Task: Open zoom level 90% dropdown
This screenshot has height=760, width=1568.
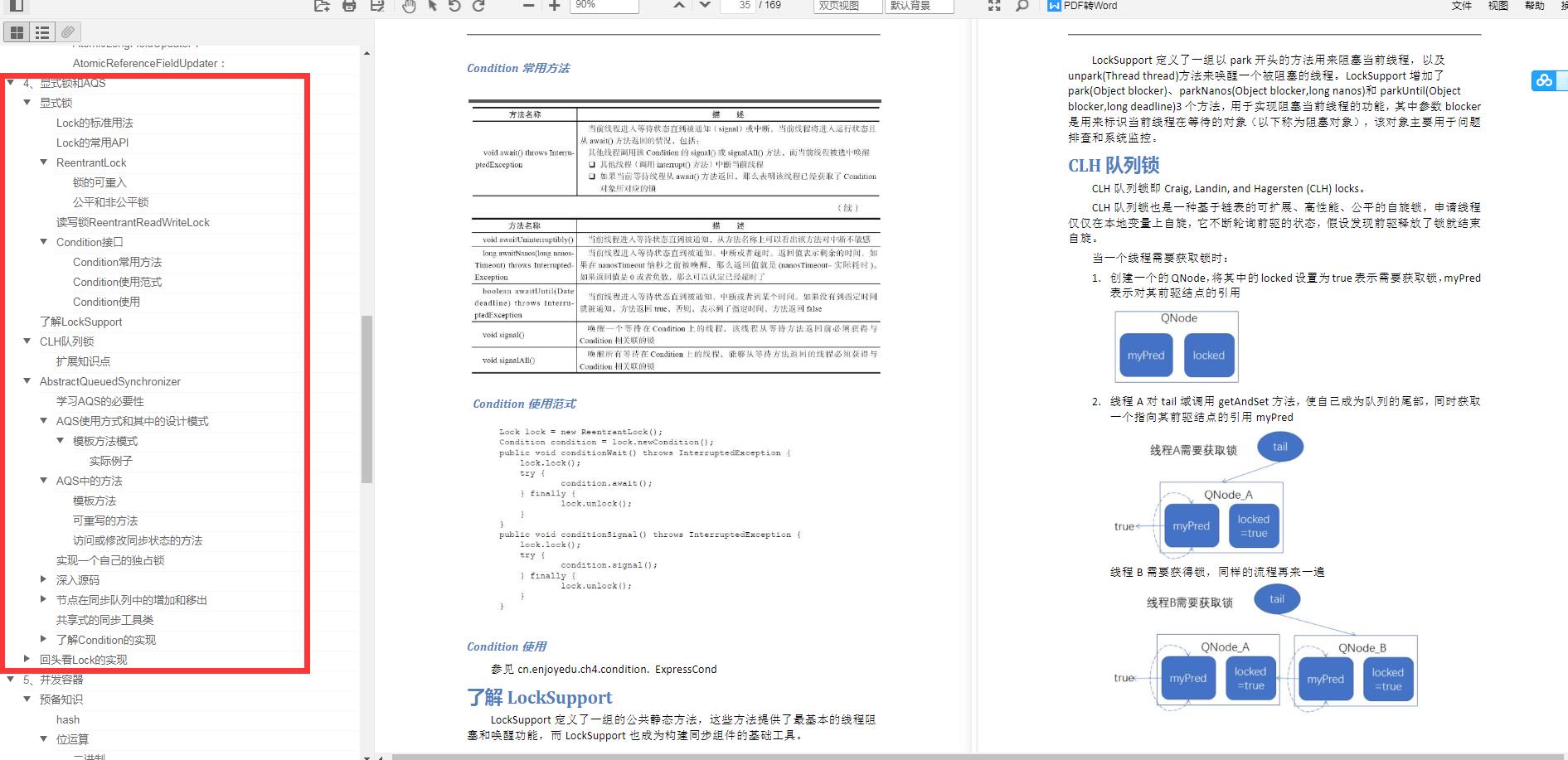Action: pos(605,6)
